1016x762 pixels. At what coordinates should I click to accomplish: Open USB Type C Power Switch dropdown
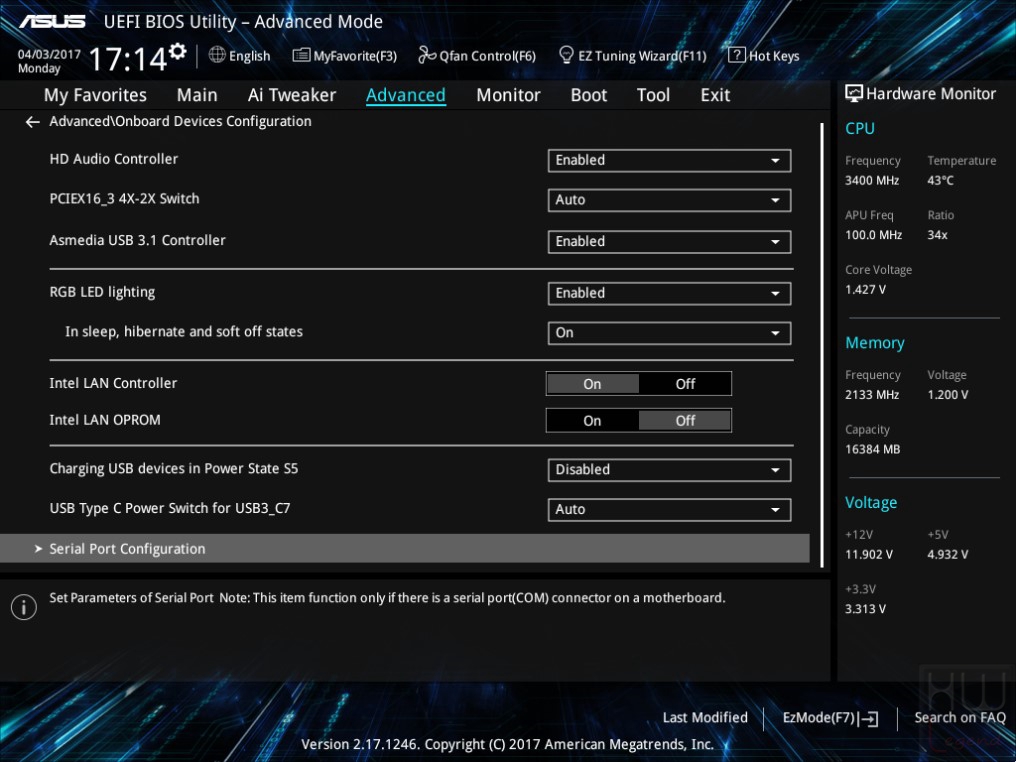coord(669,509)
